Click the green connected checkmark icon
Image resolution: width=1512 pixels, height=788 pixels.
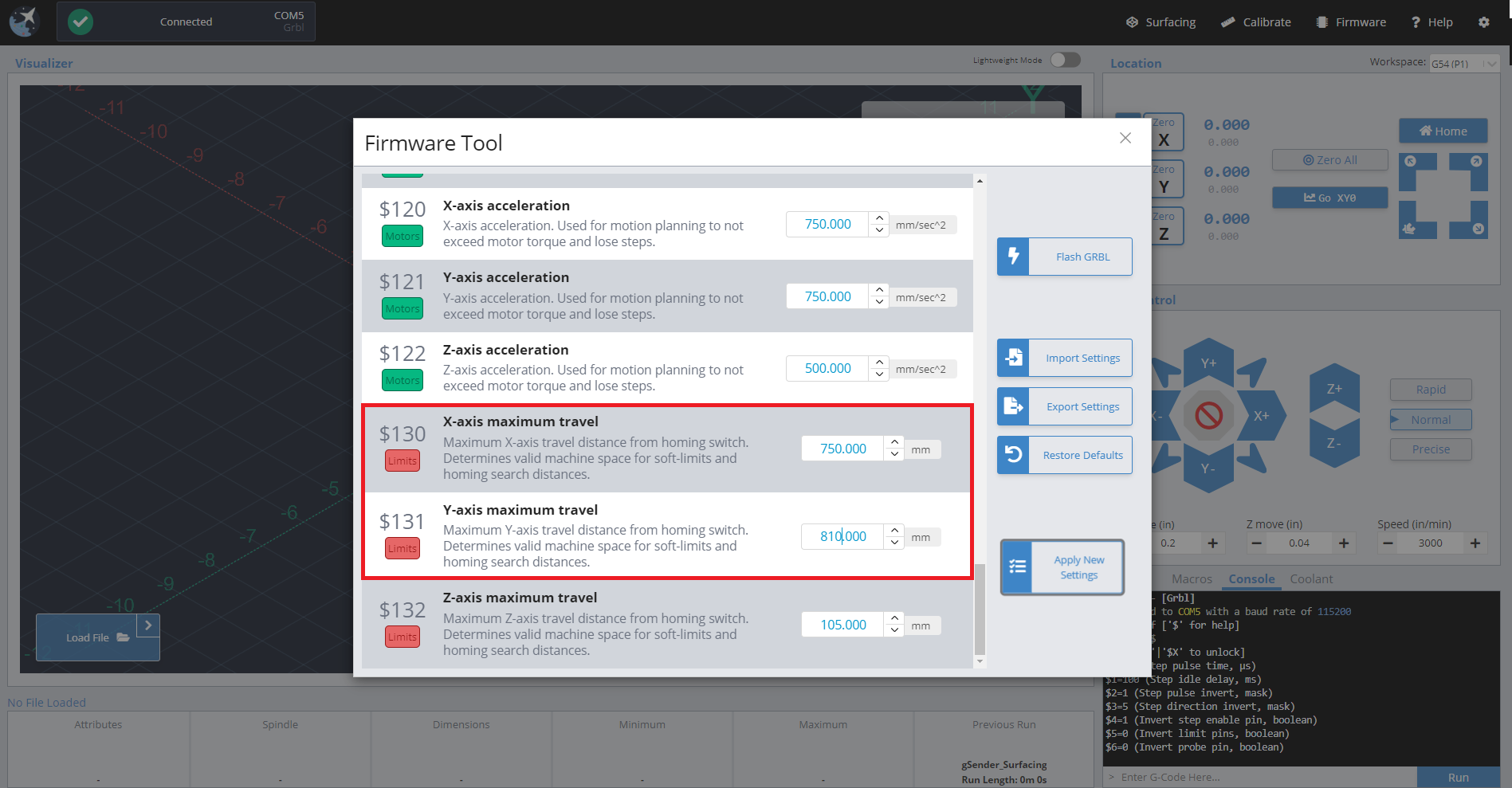(80, 22)
